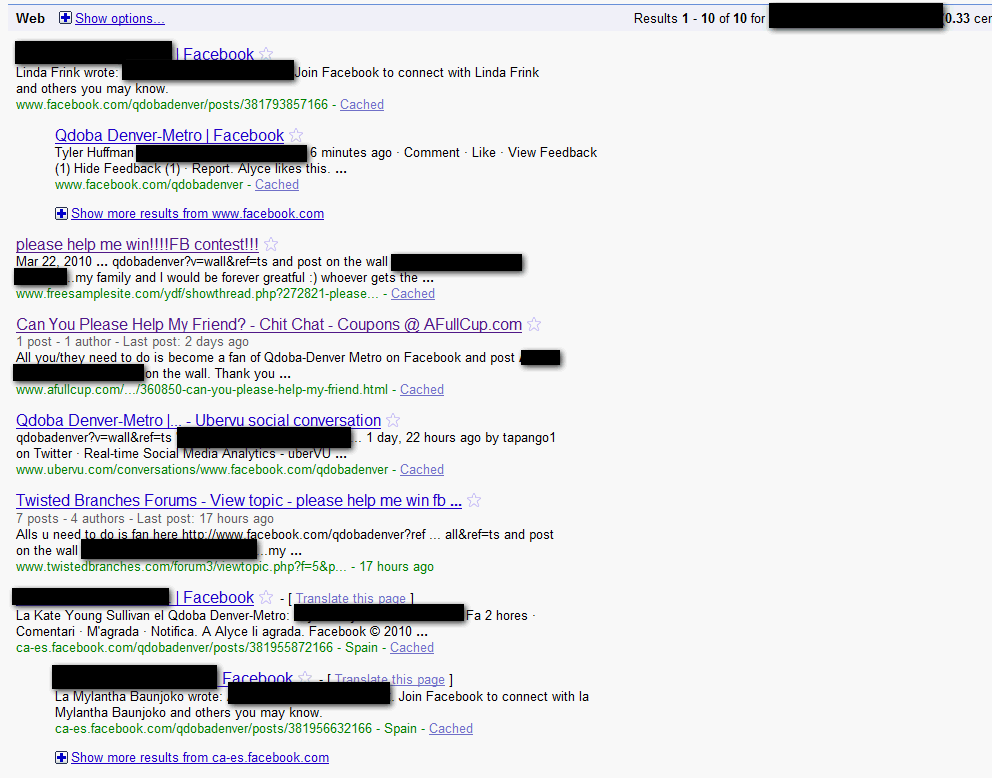
Task: Click the '17 hours ago' green text
Action: (397, 567)
